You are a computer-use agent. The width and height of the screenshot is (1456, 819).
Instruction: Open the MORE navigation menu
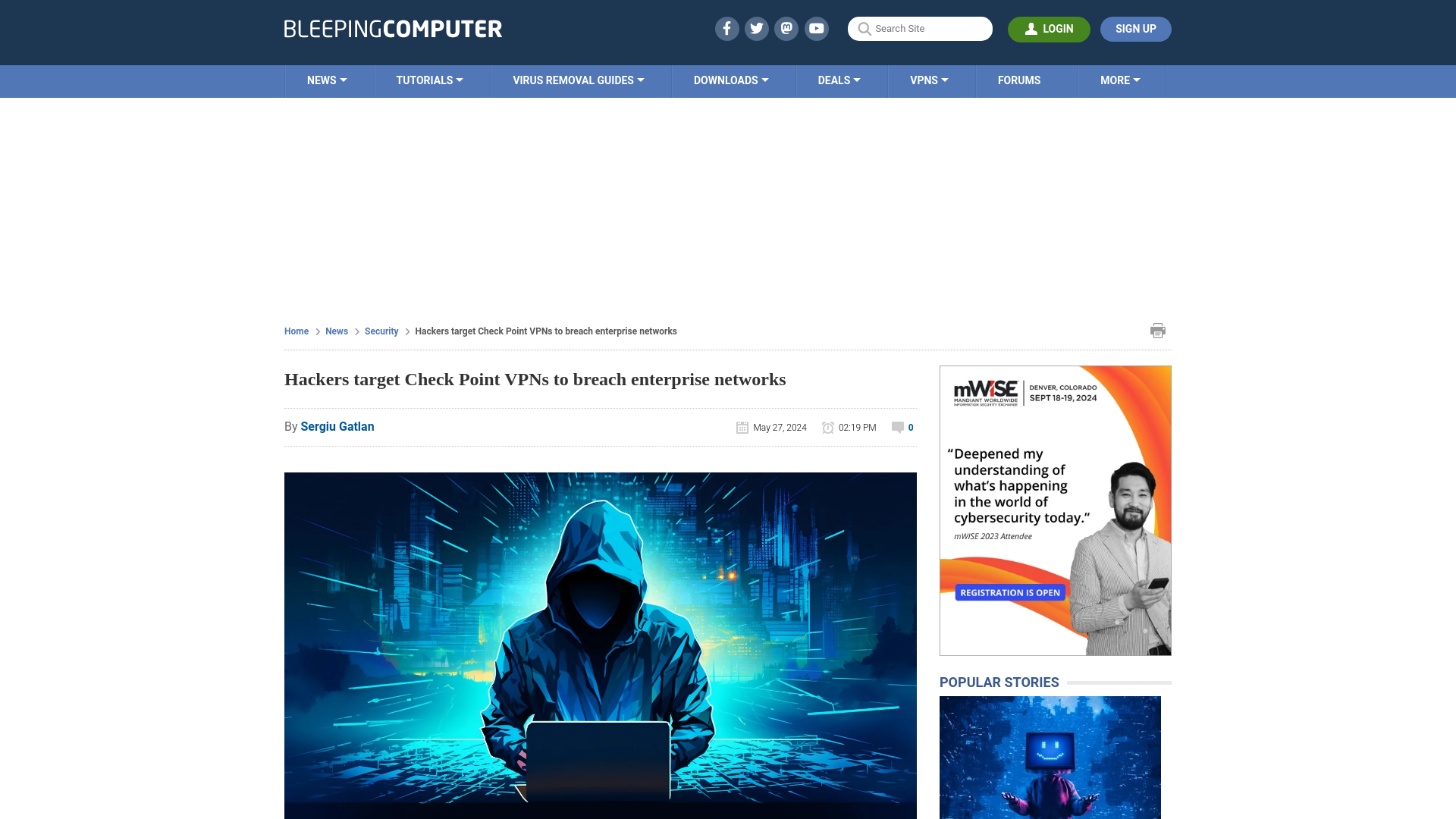click(x=1120, y=80)
